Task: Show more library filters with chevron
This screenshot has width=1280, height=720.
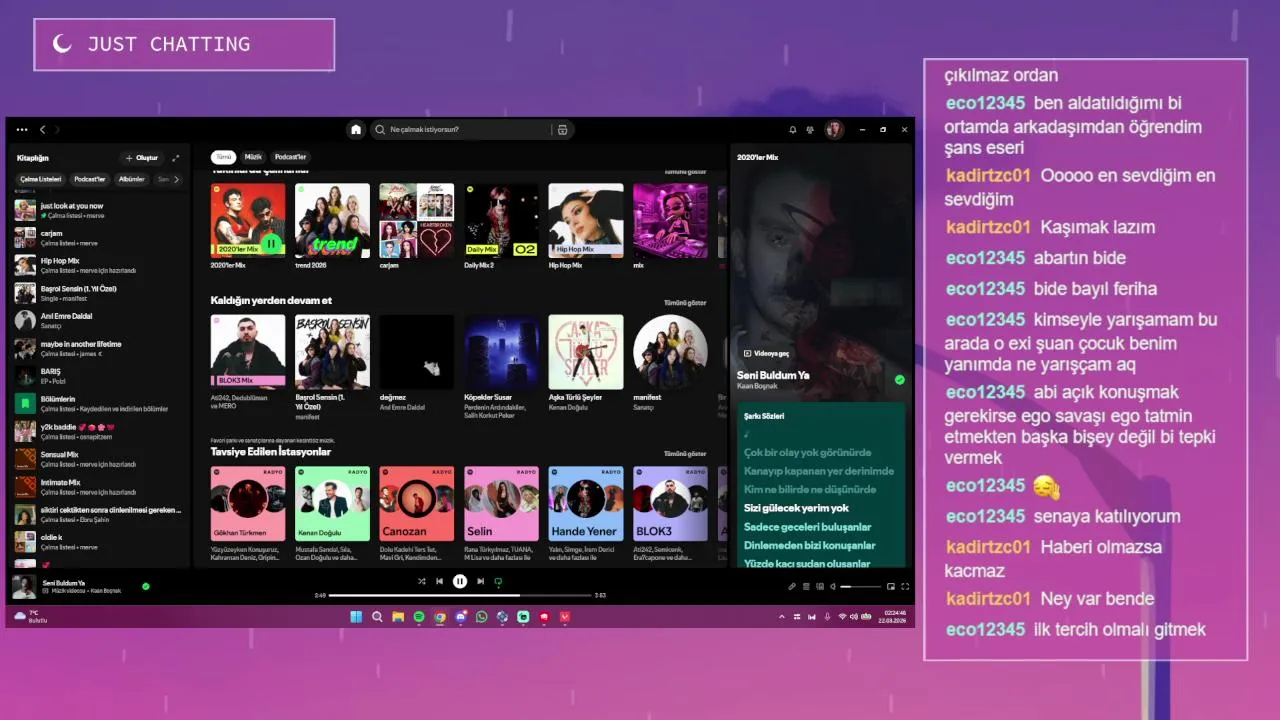Action: pyautogui.click(x=177, y=179)
